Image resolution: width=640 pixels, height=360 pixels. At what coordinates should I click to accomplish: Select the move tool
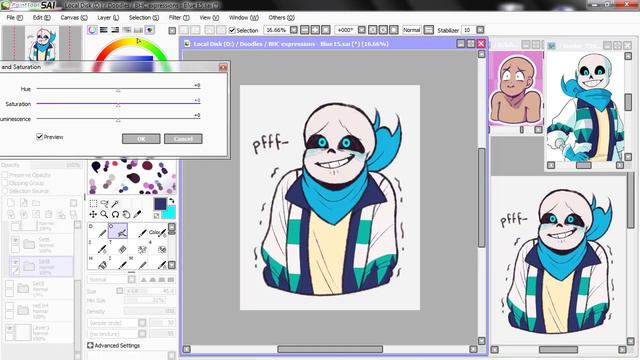coord(93,214)
